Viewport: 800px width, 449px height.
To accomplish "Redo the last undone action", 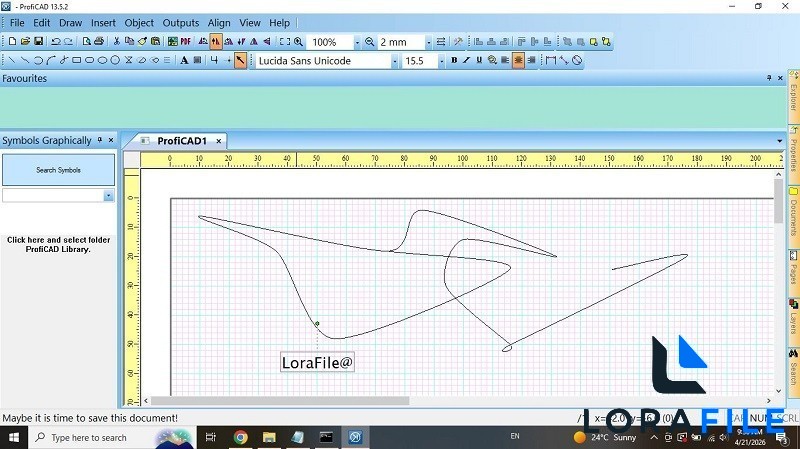I will pos(68,41).
